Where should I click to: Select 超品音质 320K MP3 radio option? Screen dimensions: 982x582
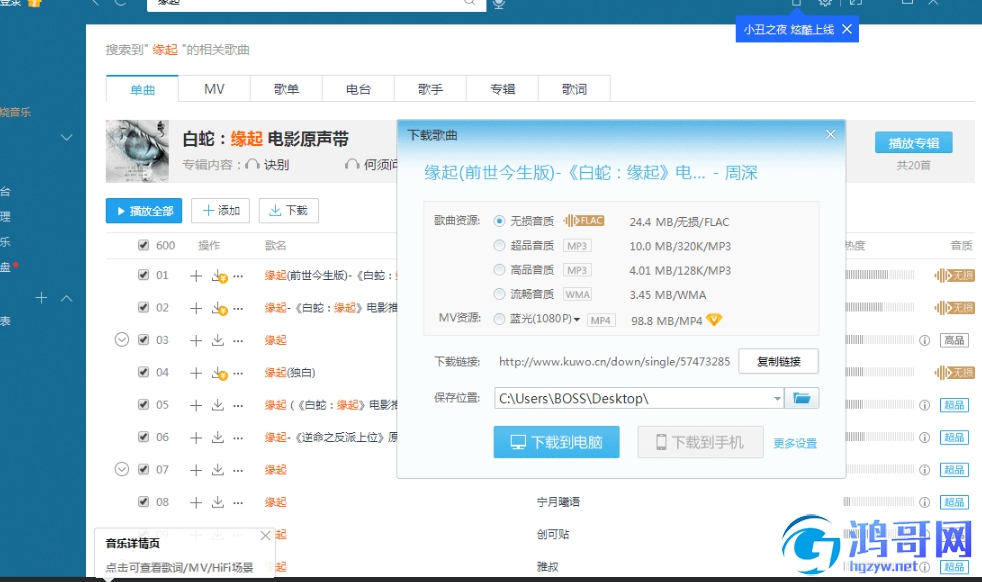pos(499,245)
